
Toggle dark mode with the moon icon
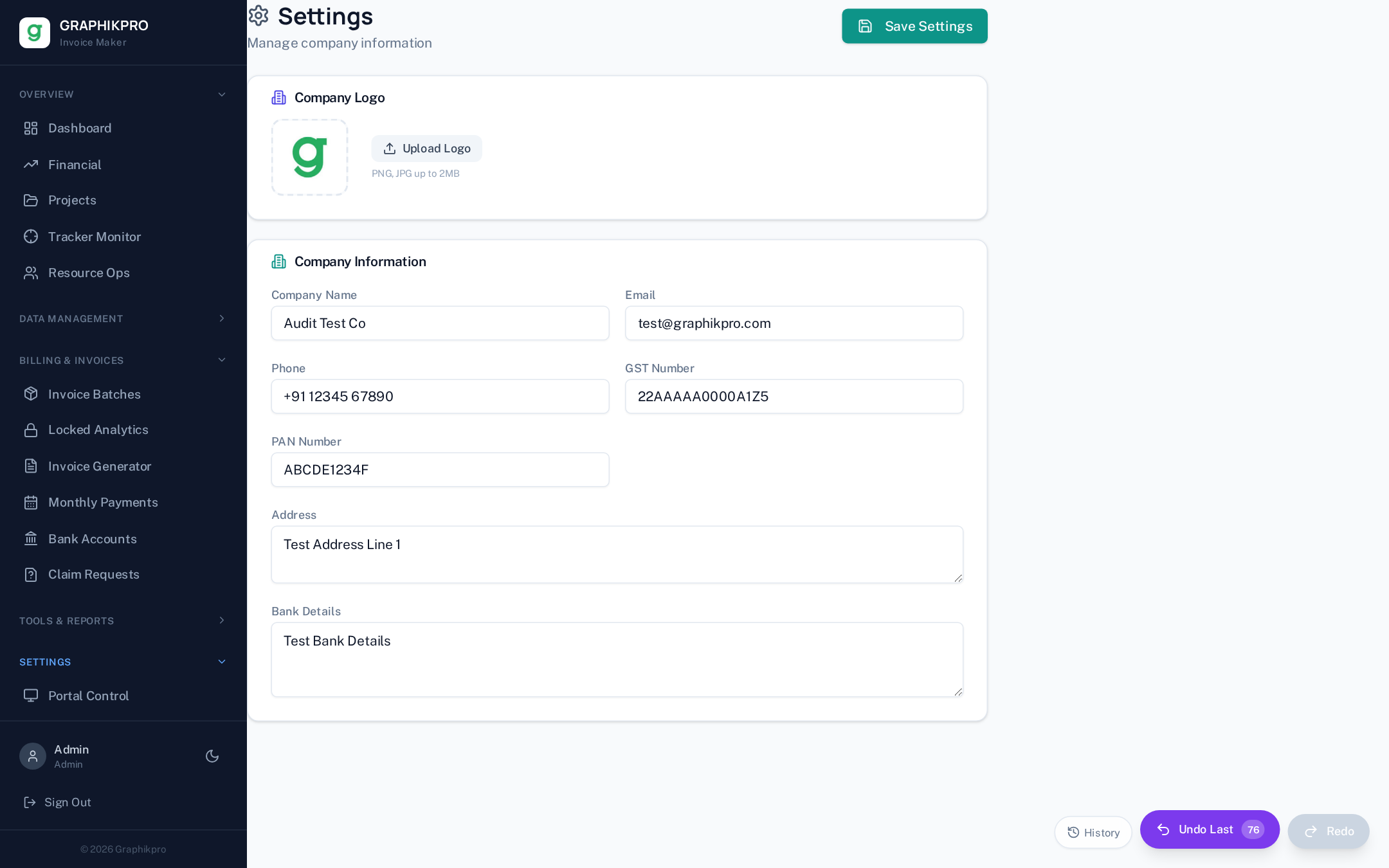[x=212, y=756]
